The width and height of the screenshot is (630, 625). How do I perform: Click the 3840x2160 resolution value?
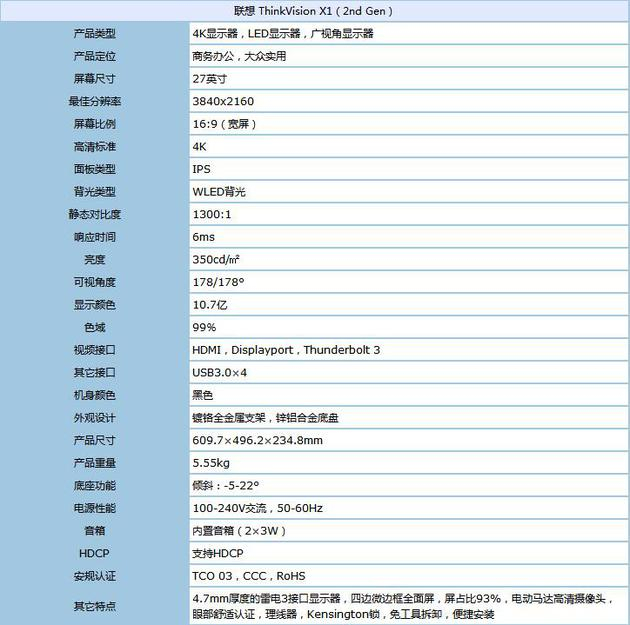click(223, 101)
